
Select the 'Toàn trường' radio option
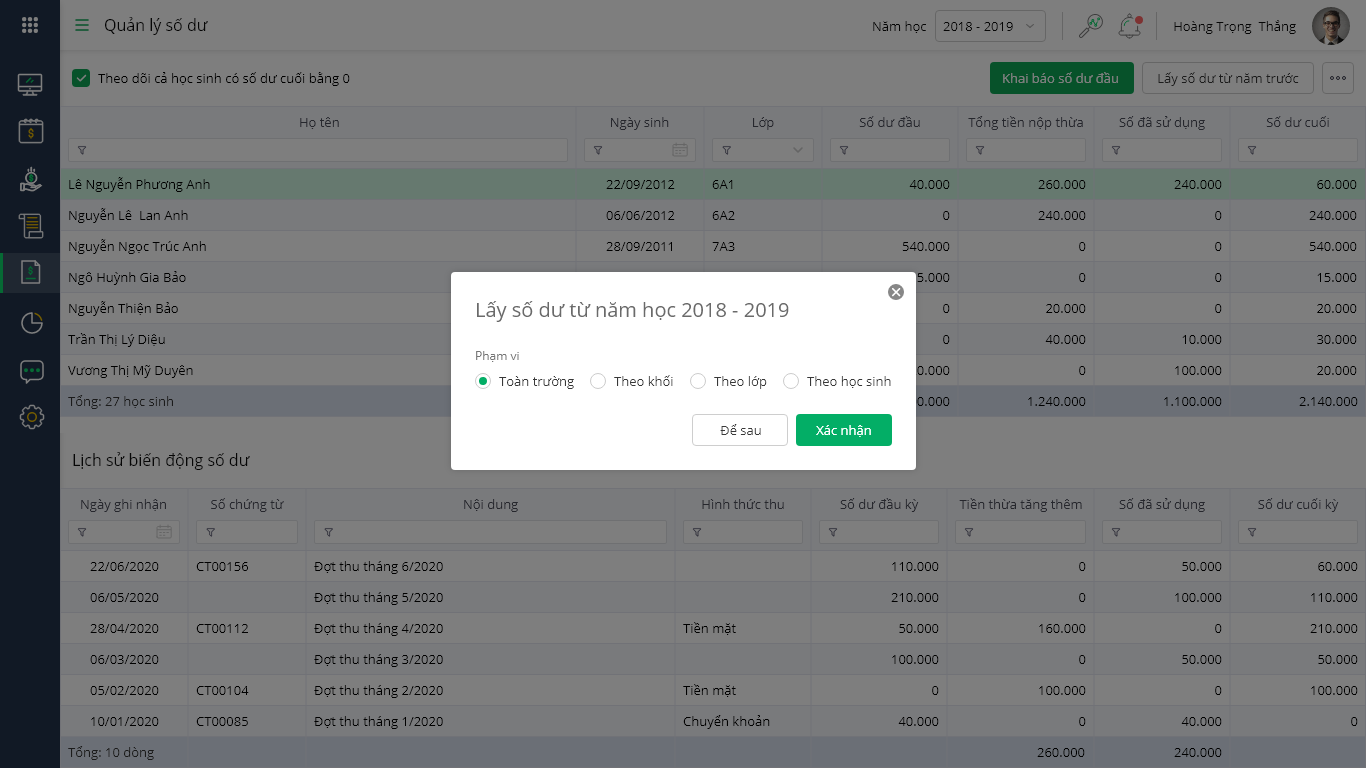483,381
